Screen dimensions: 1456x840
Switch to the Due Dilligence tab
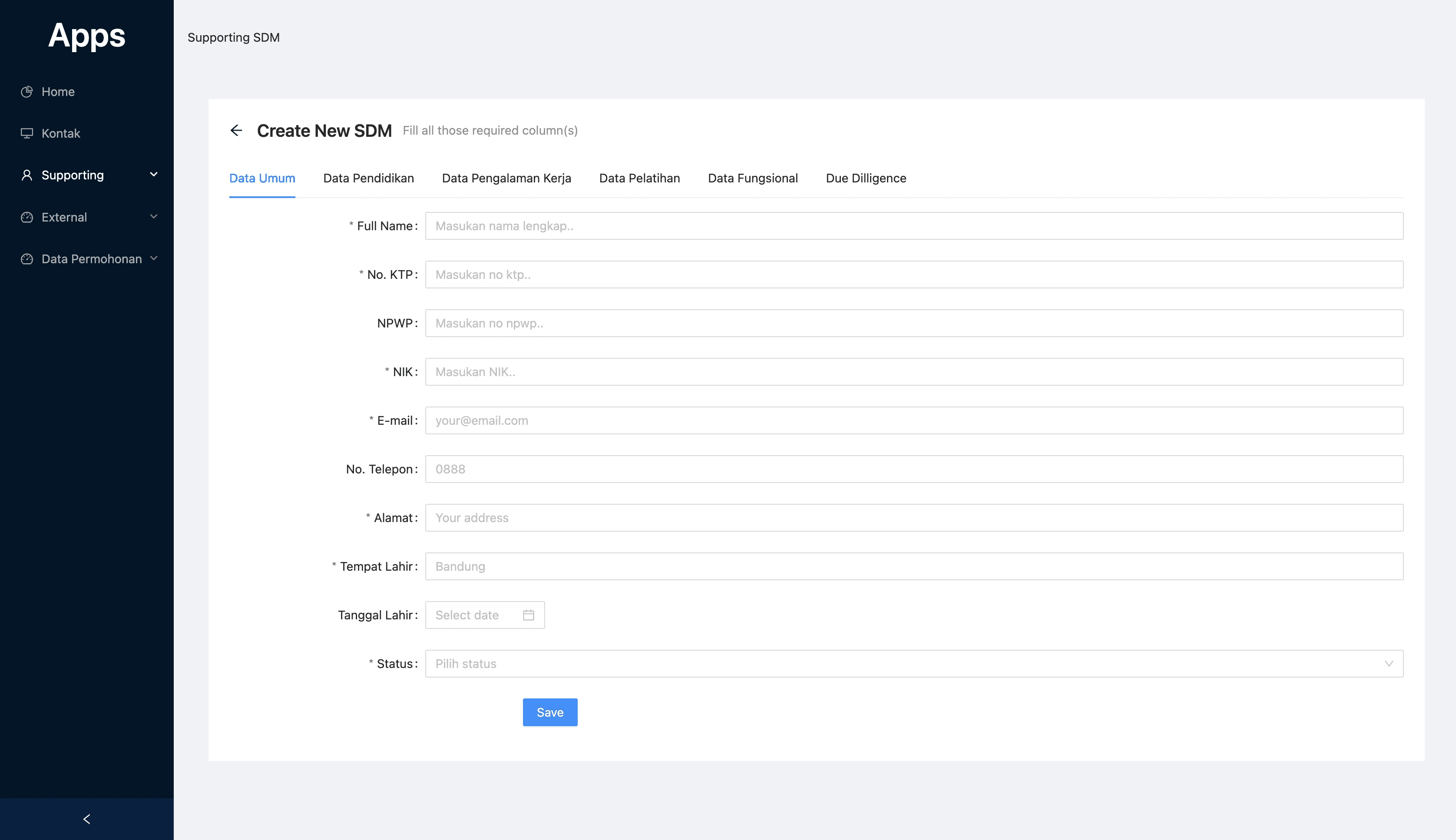(865, 178)
